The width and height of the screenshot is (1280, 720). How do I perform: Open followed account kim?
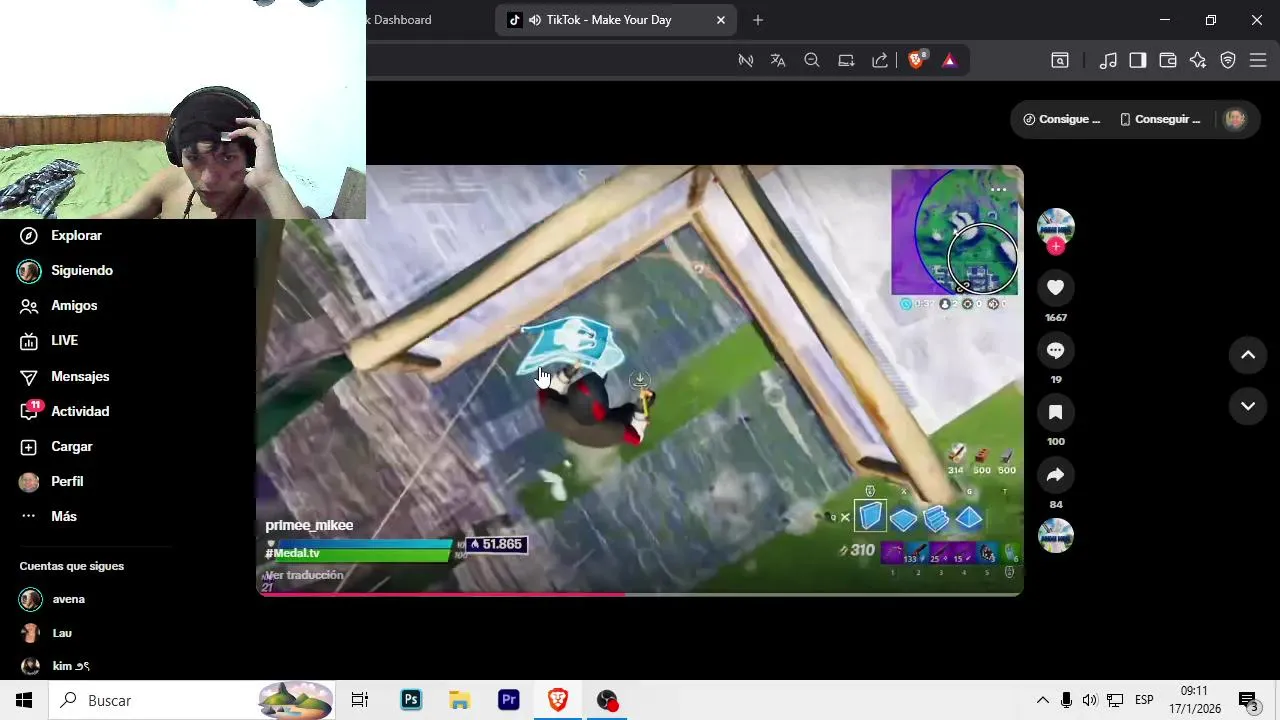(x=56, y=666)
